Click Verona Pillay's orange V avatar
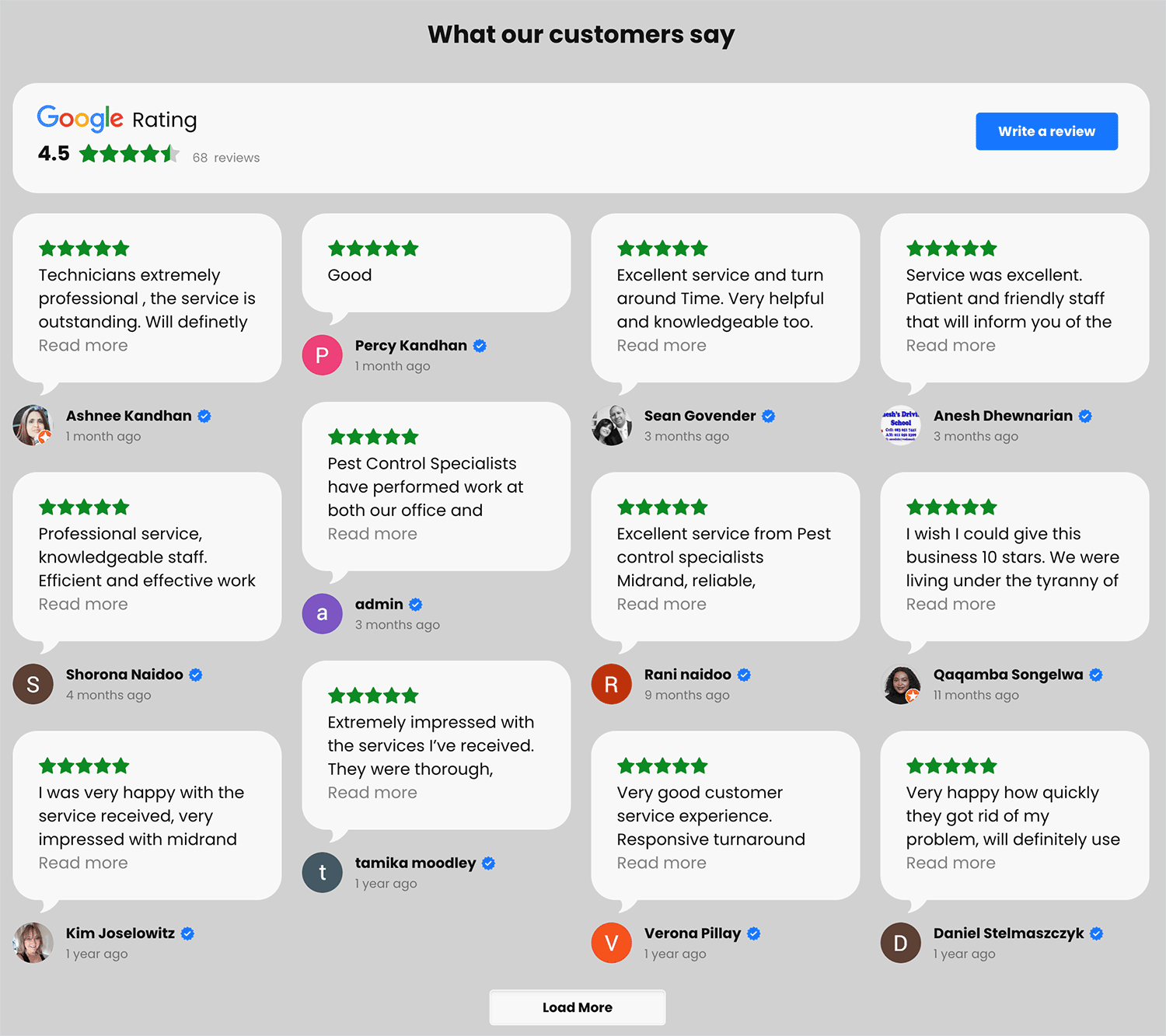This screenshot has width=1166, height=1036. pos(611,943)
